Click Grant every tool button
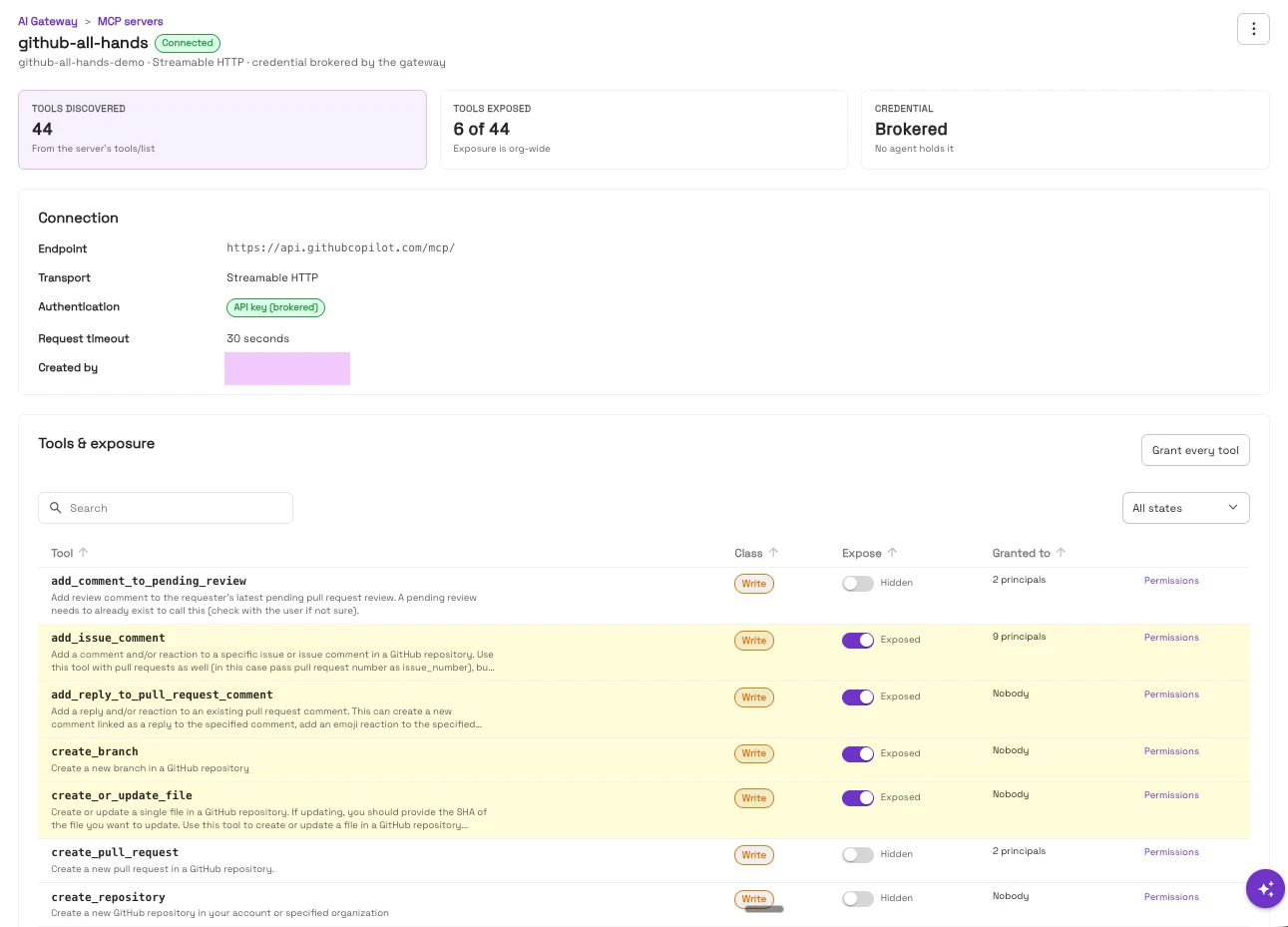Viewport: 1288px width, 927px height. point(1195,450)
